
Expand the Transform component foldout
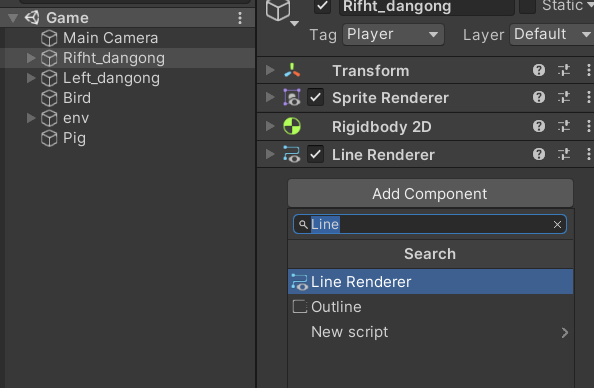[x=270, y=70]
